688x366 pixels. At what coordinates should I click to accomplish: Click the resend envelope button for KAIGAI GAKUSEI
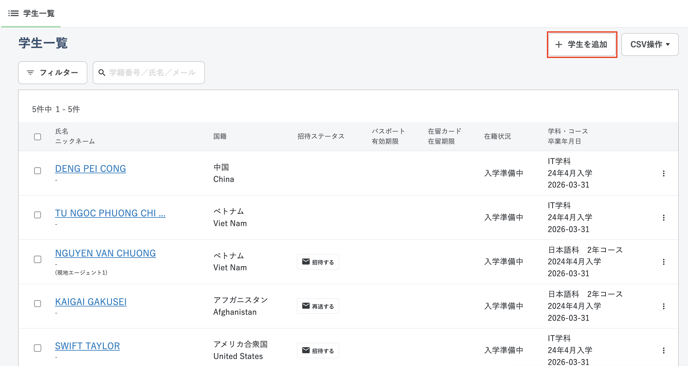point(318,306)
